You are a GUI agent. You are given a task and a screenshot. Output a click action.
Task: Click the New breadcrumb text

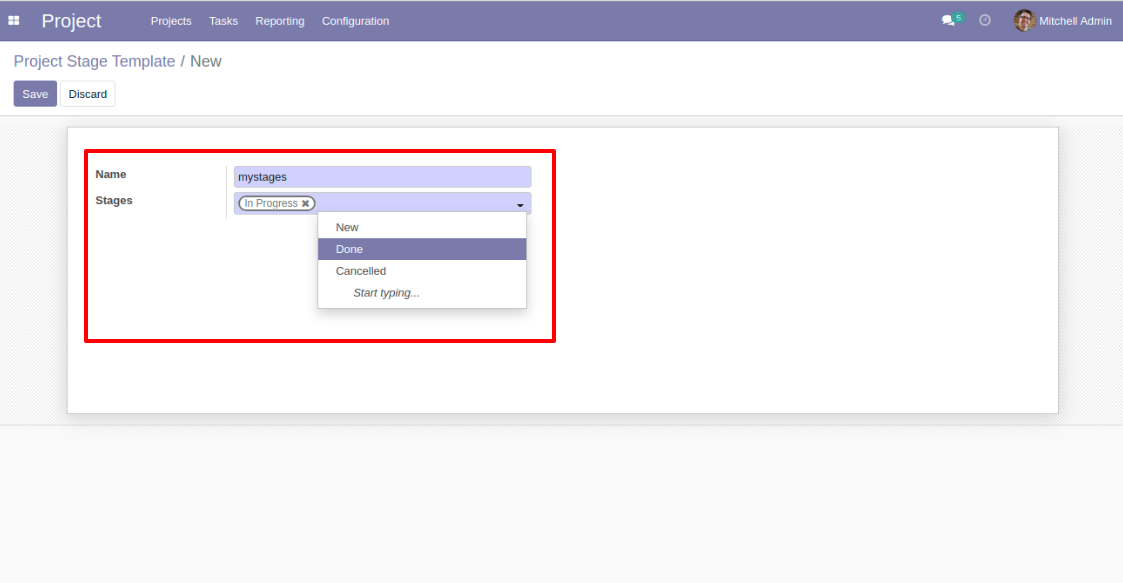tap(206, 62)
